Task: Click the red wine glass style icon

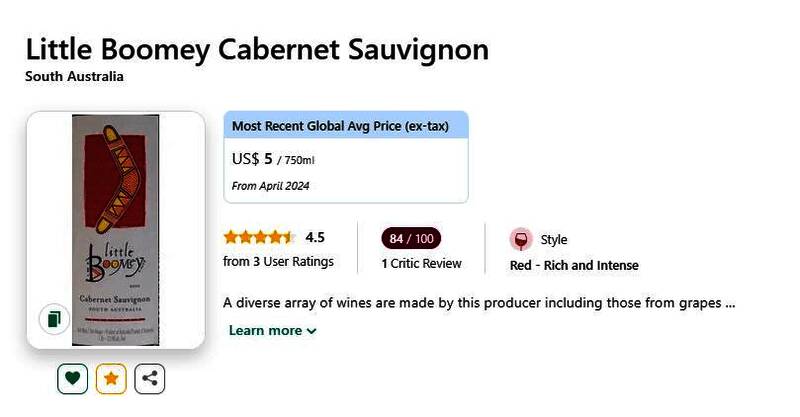Action: [520, 240]
